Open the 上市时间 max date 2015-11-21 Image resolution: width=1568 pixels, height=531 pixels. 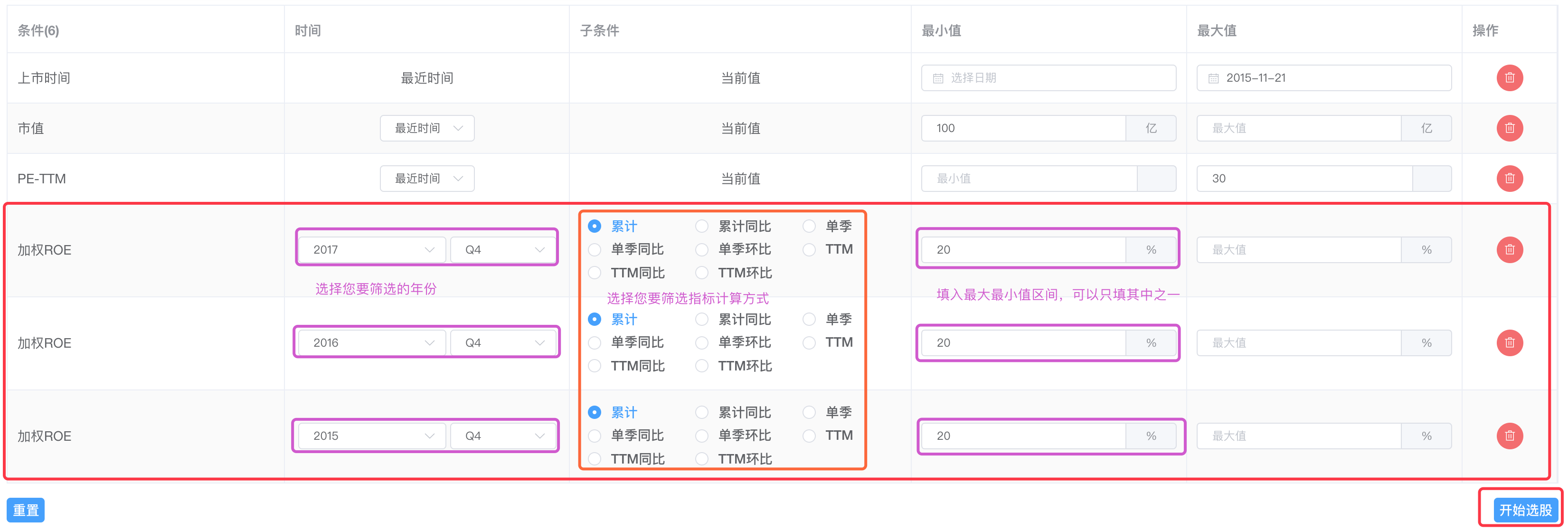(x=1323, y=78)
